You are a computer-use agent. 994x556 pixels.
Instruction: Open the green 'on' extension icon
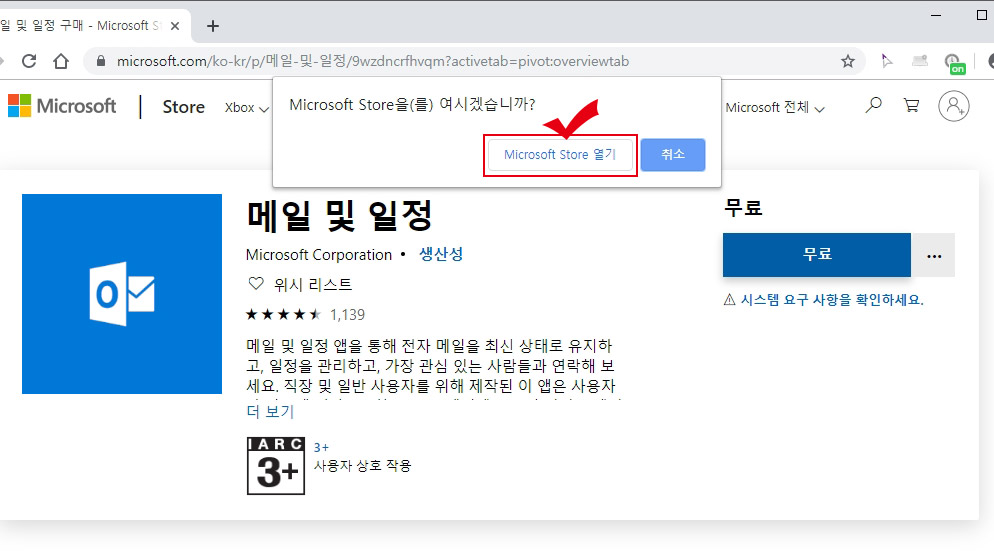point(954,63)
